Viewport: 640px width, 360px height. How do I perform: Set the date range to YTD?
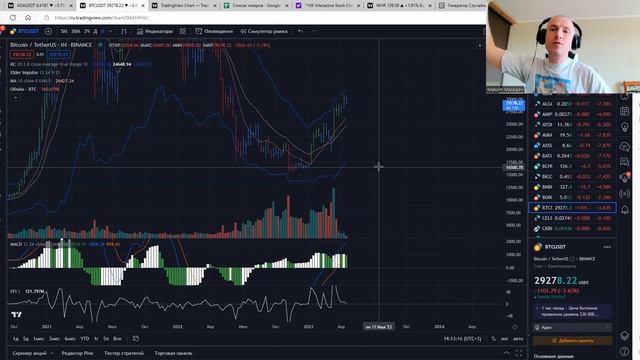84,339
